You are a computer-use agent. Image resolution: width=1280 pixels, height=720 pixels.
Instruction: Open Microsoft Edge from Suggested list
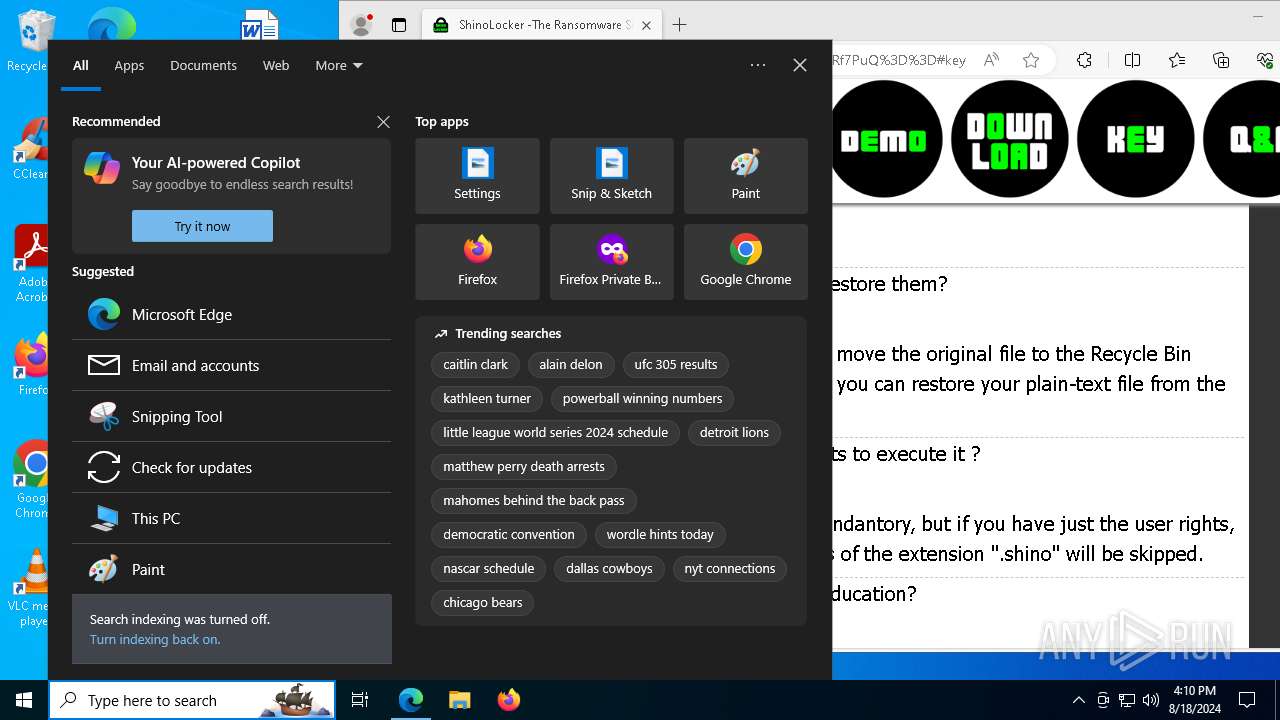click(x=231, y=314)
